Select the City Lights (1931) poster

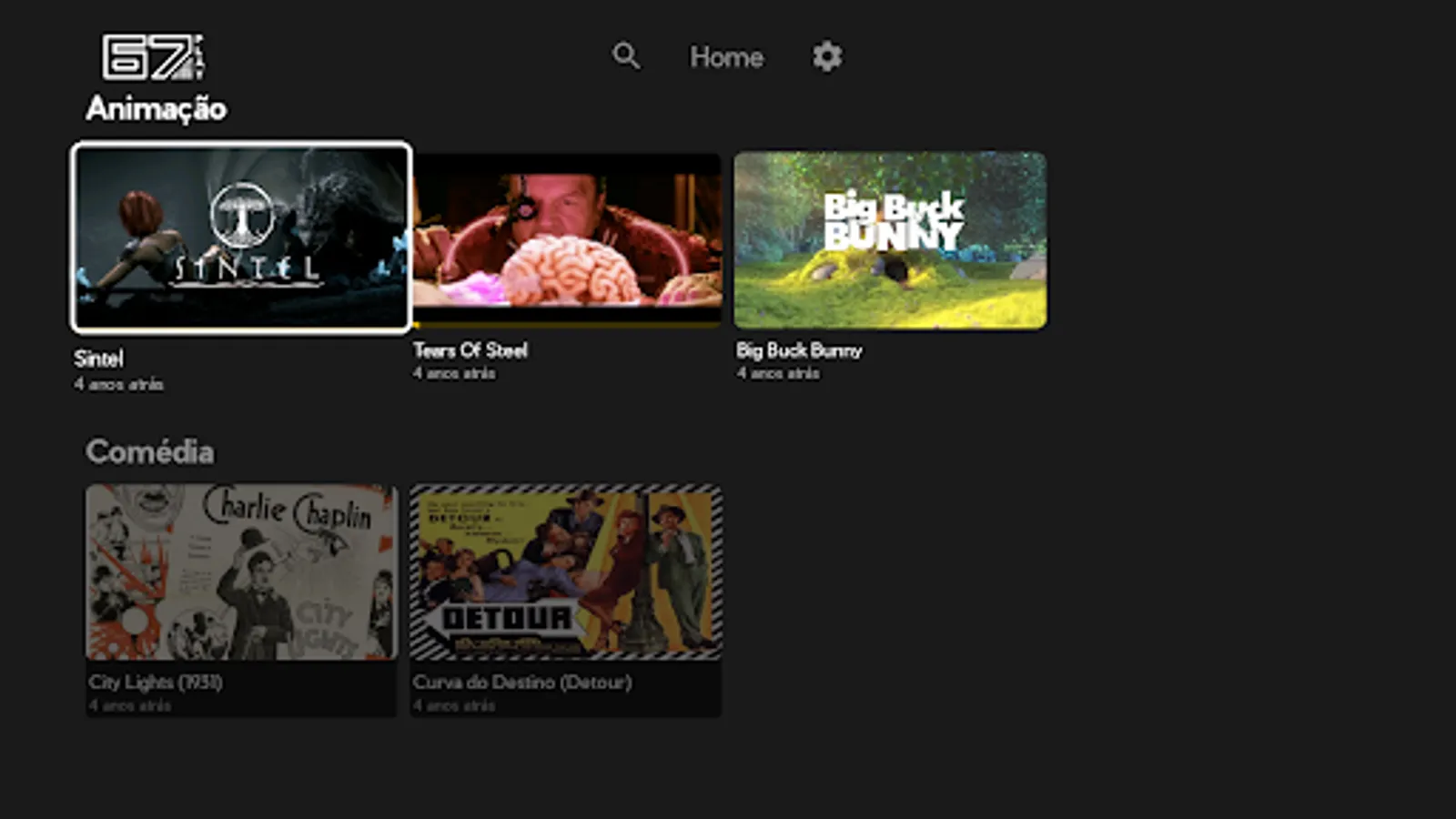[x=242, y=571]
